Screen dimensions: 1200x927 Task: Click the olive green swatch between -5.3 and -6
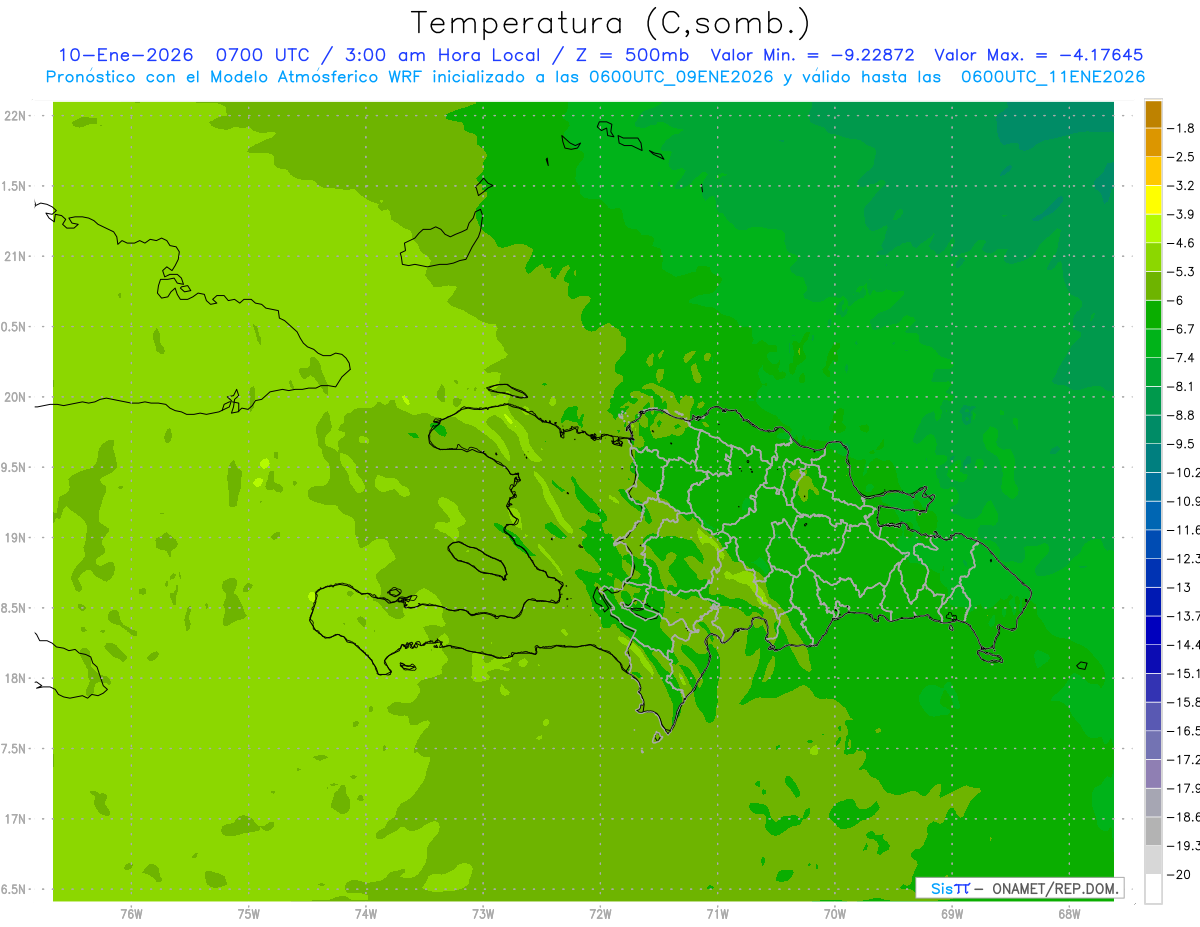[x=1153, y=286]
